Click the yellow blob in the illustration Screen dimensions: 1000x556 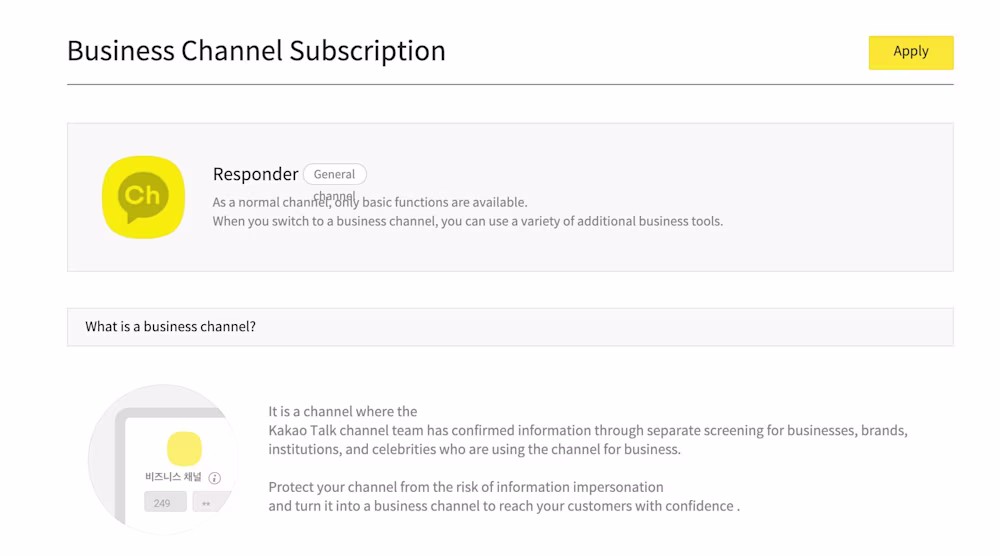coord(184,449)
